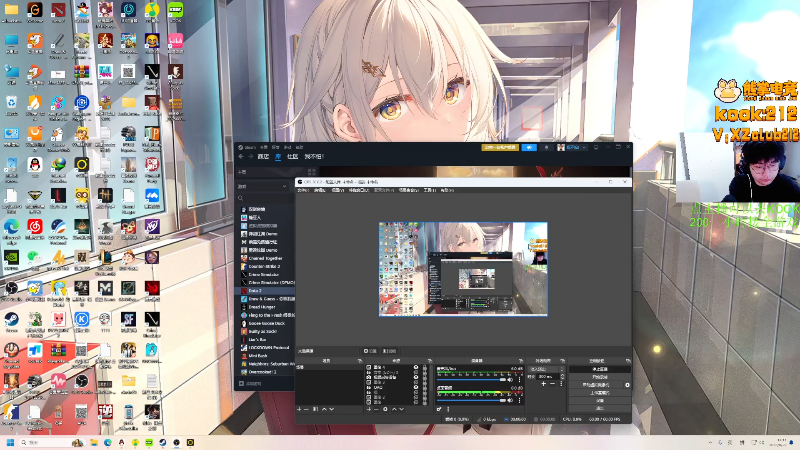Screen dimensions: 800x450
Task: Toggle visibility eye of last listed source
Action: [x=416, y=402]
